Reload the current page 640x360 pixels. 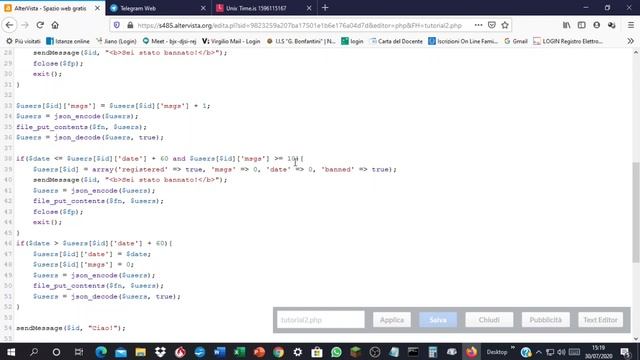pyautogui.click(x=40, y=25)
